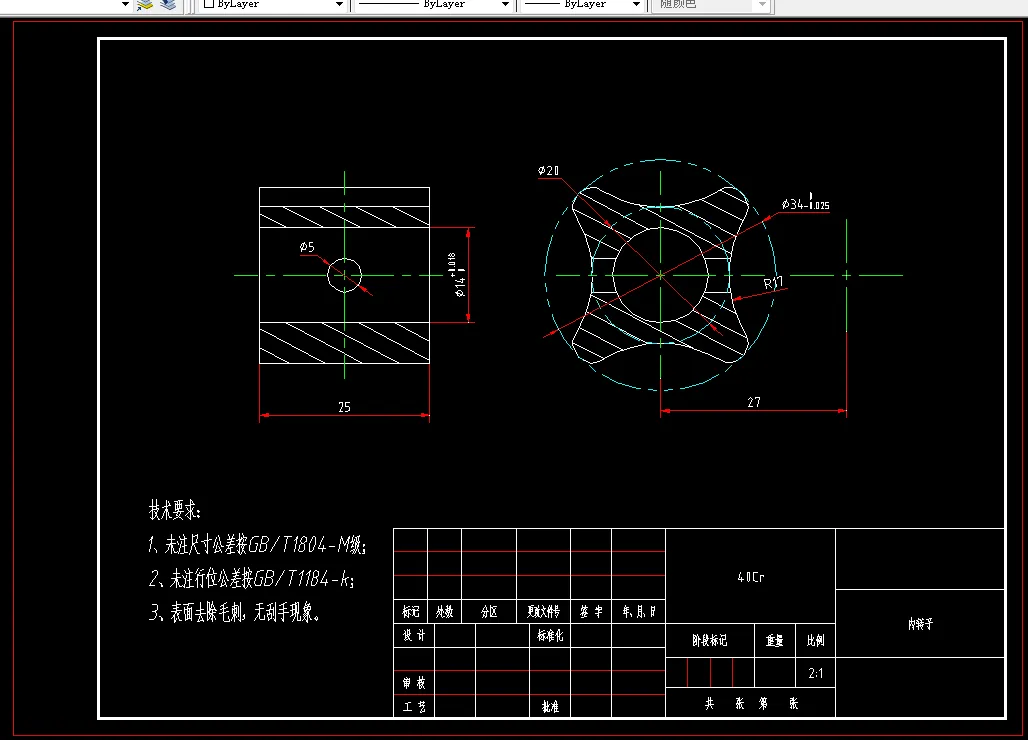Screen dimensions: 1028x740
Task: Select the 更改文件号 title block cell
Action: pos(544,612)
